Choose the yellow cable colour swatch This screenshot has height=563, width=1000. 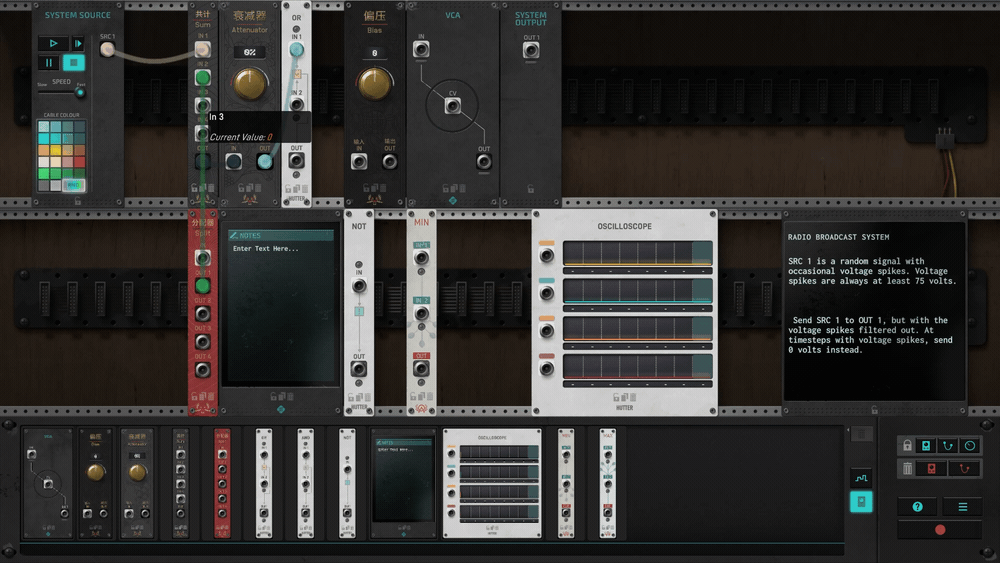click(55, 150)
